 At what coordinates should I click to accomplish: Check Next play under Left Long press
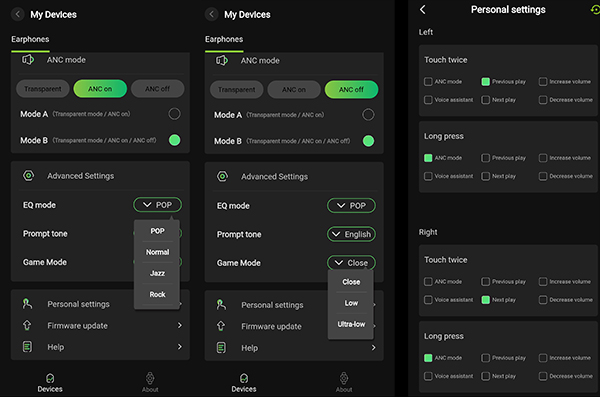(486, 176)
